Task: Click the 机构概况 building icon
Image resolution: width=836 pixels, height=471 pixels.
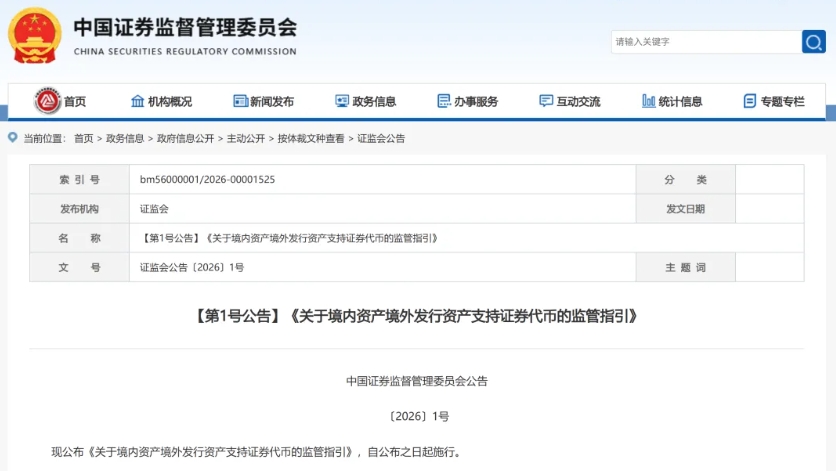Action: 138,101
